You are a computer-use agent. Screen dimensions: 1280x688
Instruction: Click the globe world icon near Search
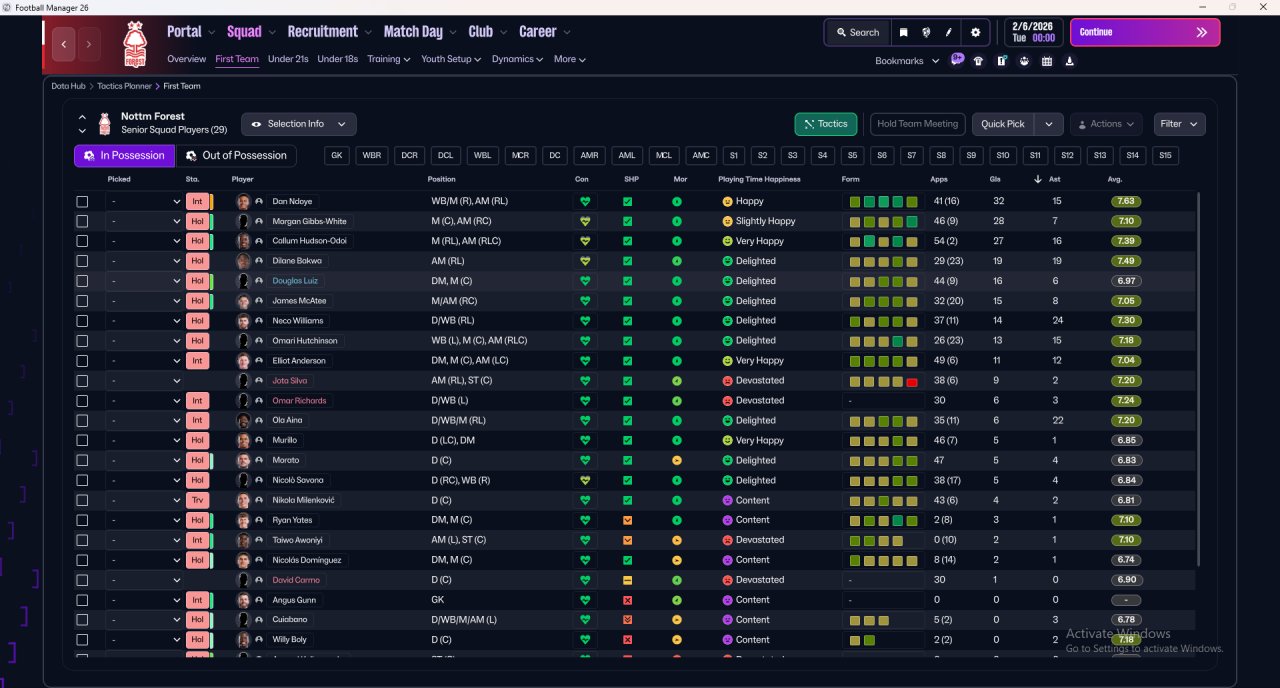click(x=926, y=32)
